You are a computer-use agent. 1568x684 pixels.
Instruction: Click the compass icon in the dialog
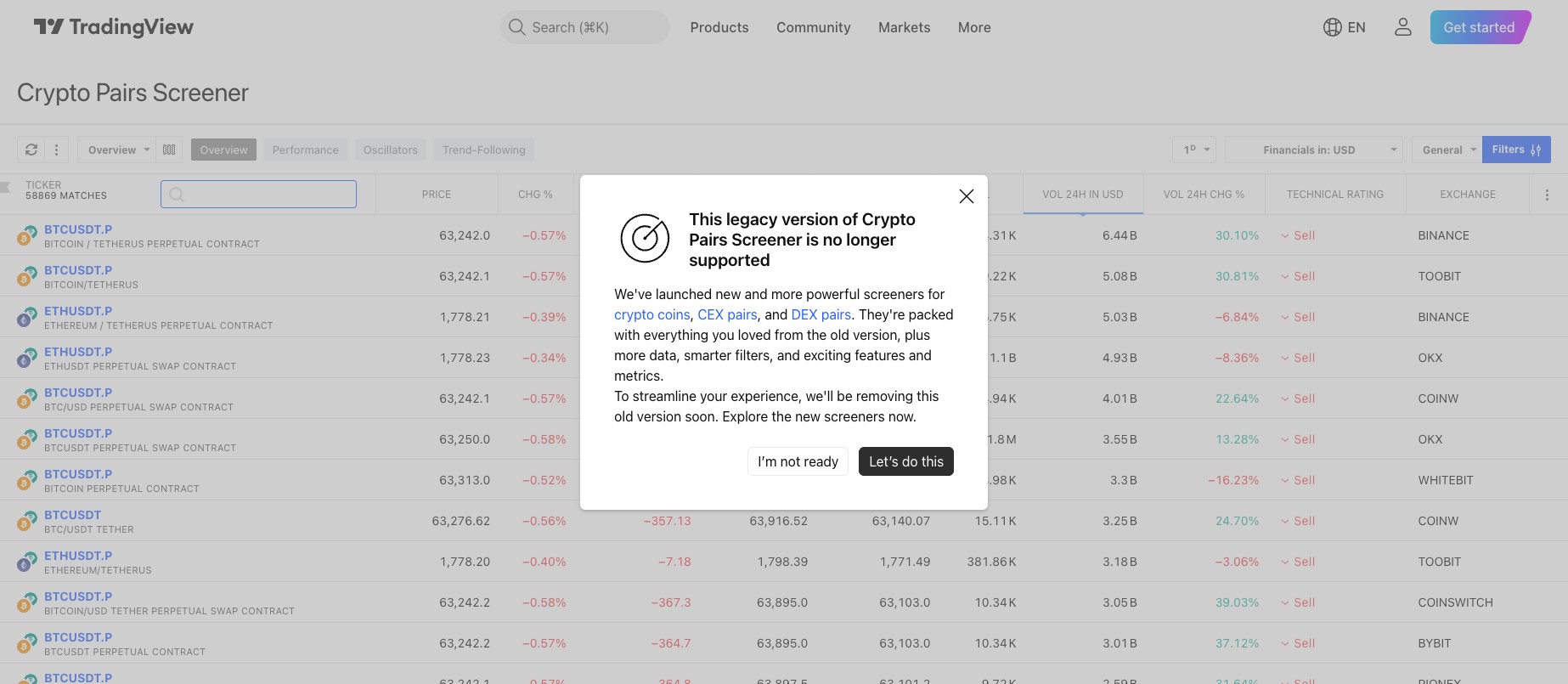[645, 238]
